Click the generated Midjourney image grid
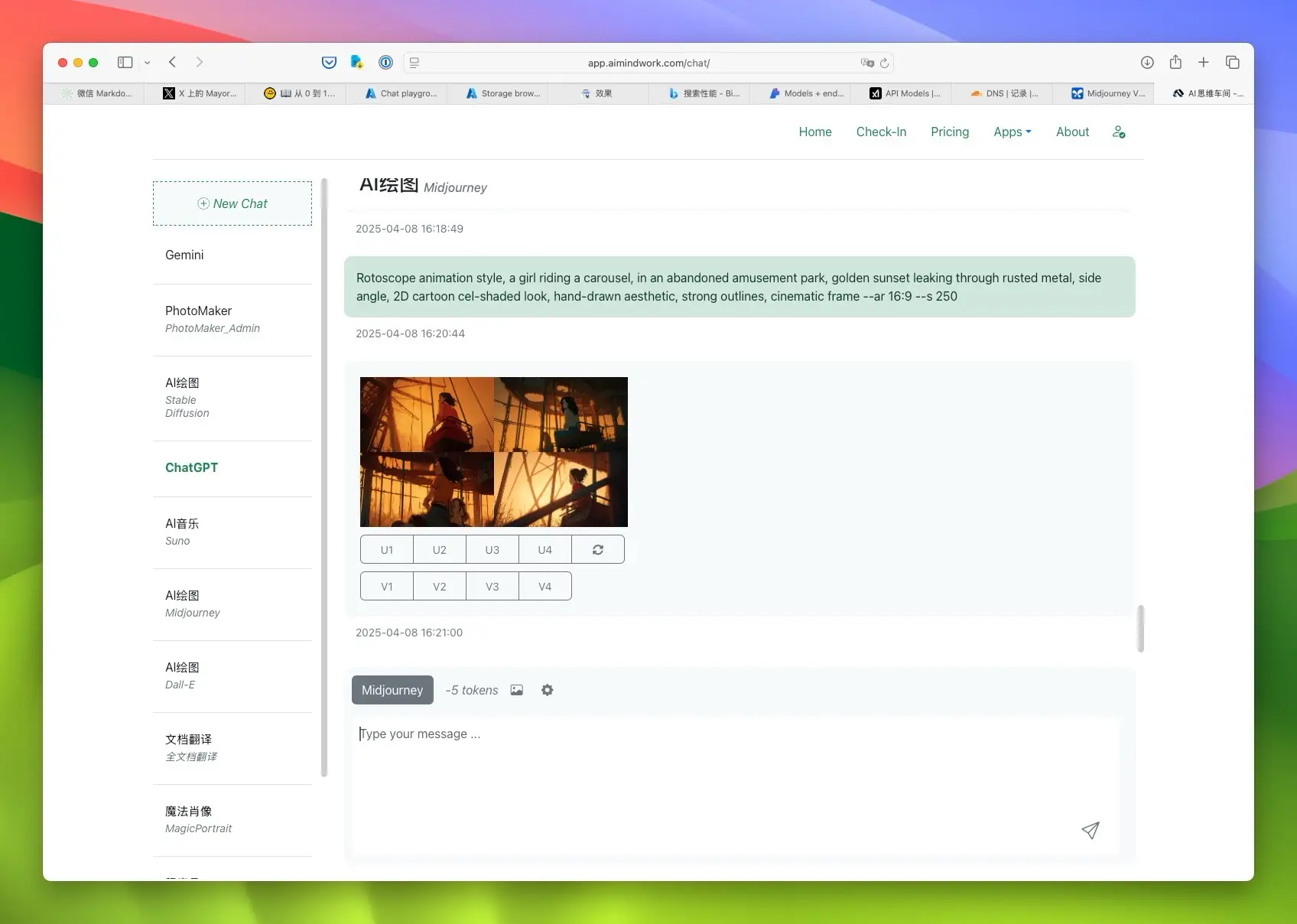Screen dimensions: 1297x924 pos(494,452)
